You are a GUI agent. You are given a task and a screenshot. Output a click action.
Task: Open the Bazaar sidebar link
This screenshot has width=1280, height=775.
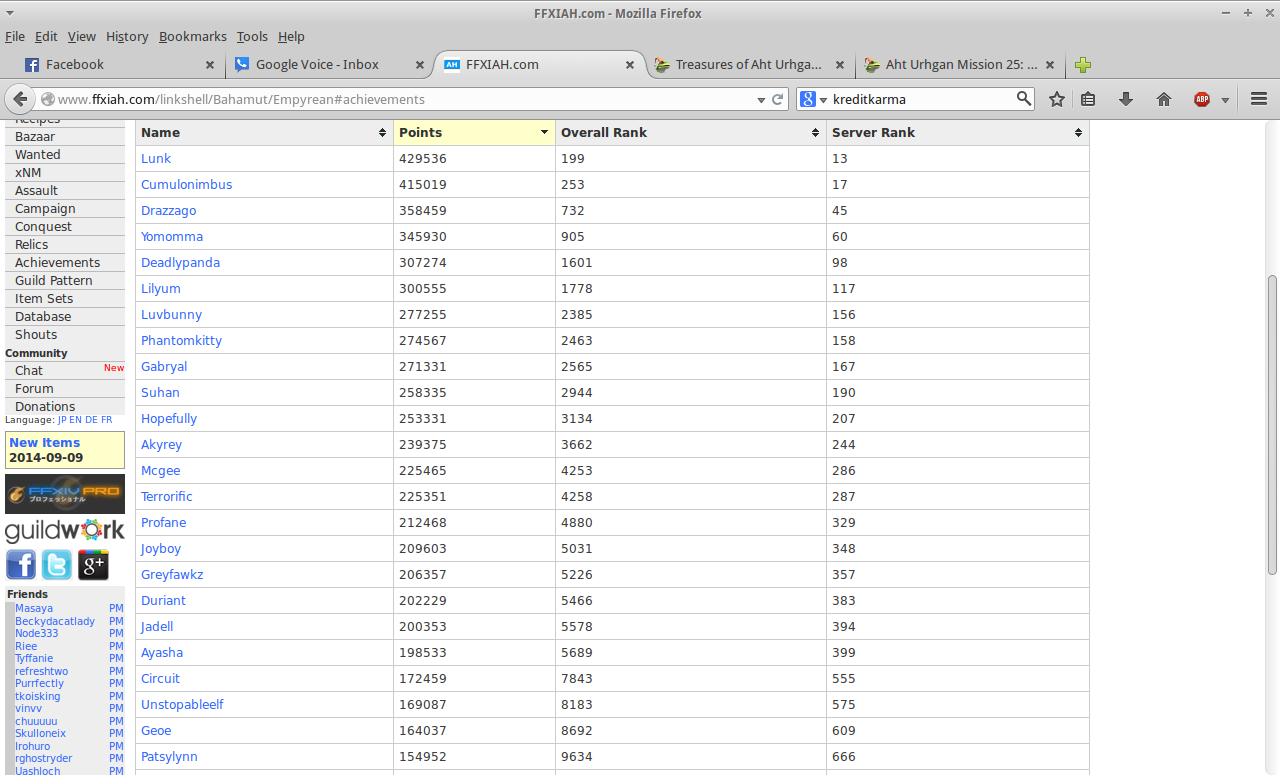[x=35, y=137]
